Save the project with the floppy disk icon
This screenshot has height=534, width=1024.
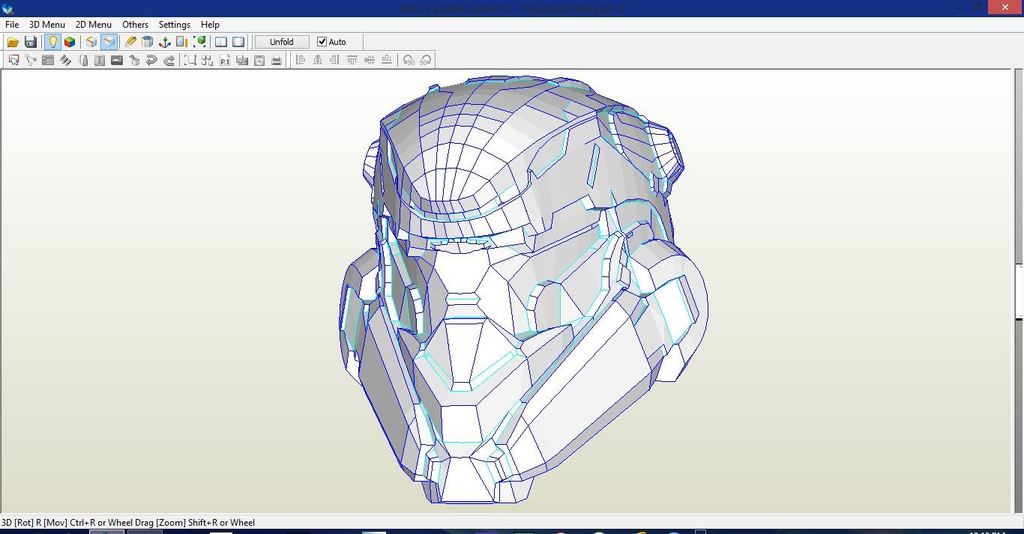[30, 42]
